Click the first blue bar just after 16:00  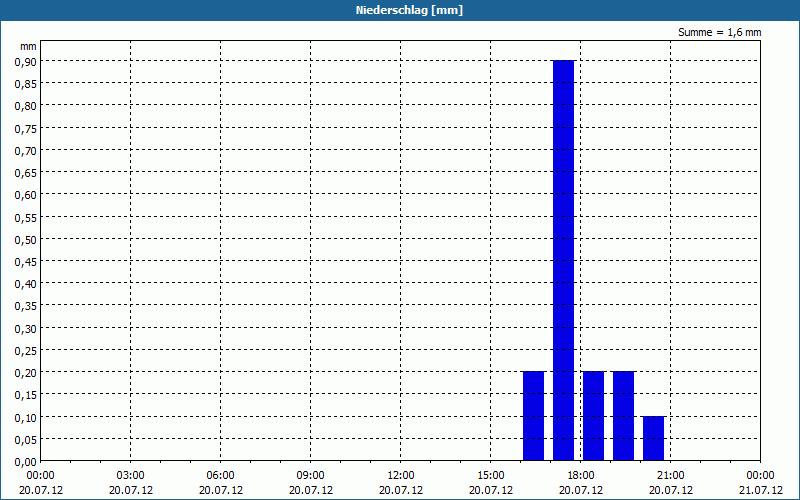tap(534, 416)
